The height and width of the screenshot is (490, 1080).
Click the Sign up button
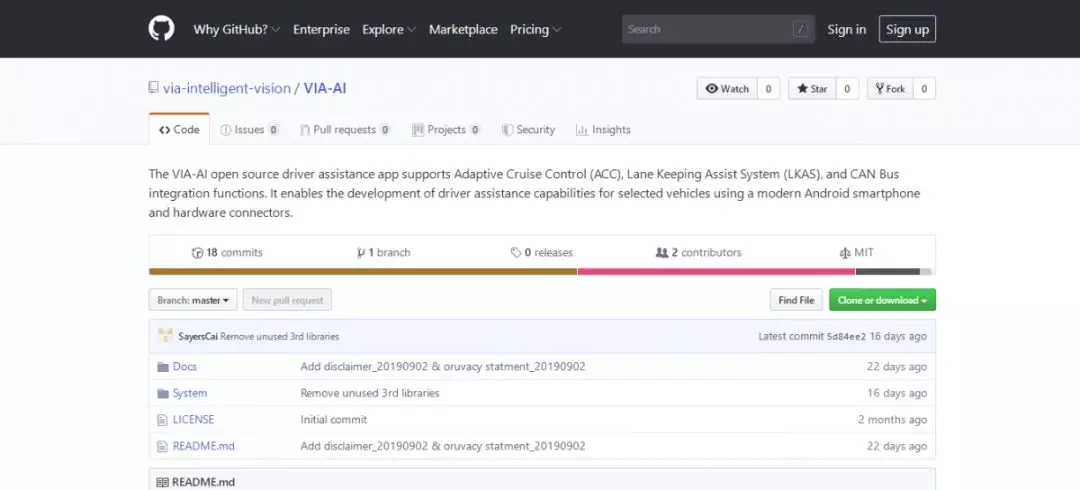[907, 29]
